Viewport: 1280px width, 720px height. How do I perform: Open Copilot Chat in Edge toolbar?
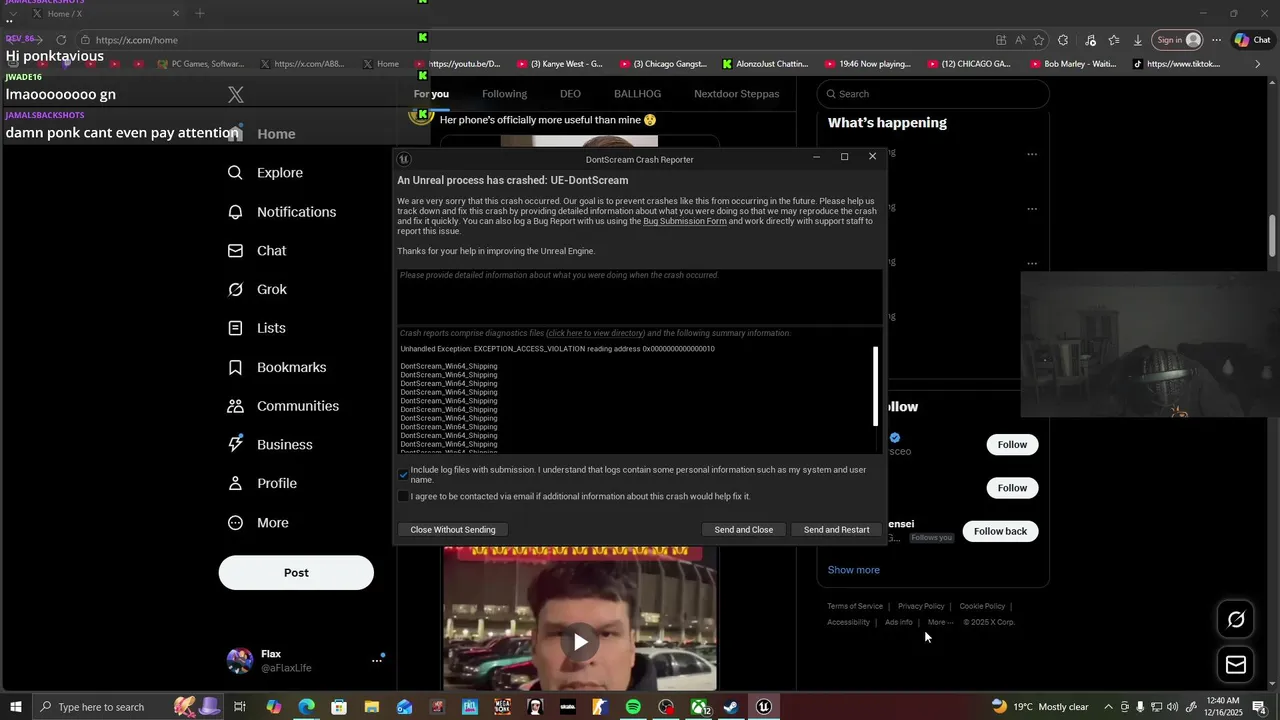coord(1252,40)
